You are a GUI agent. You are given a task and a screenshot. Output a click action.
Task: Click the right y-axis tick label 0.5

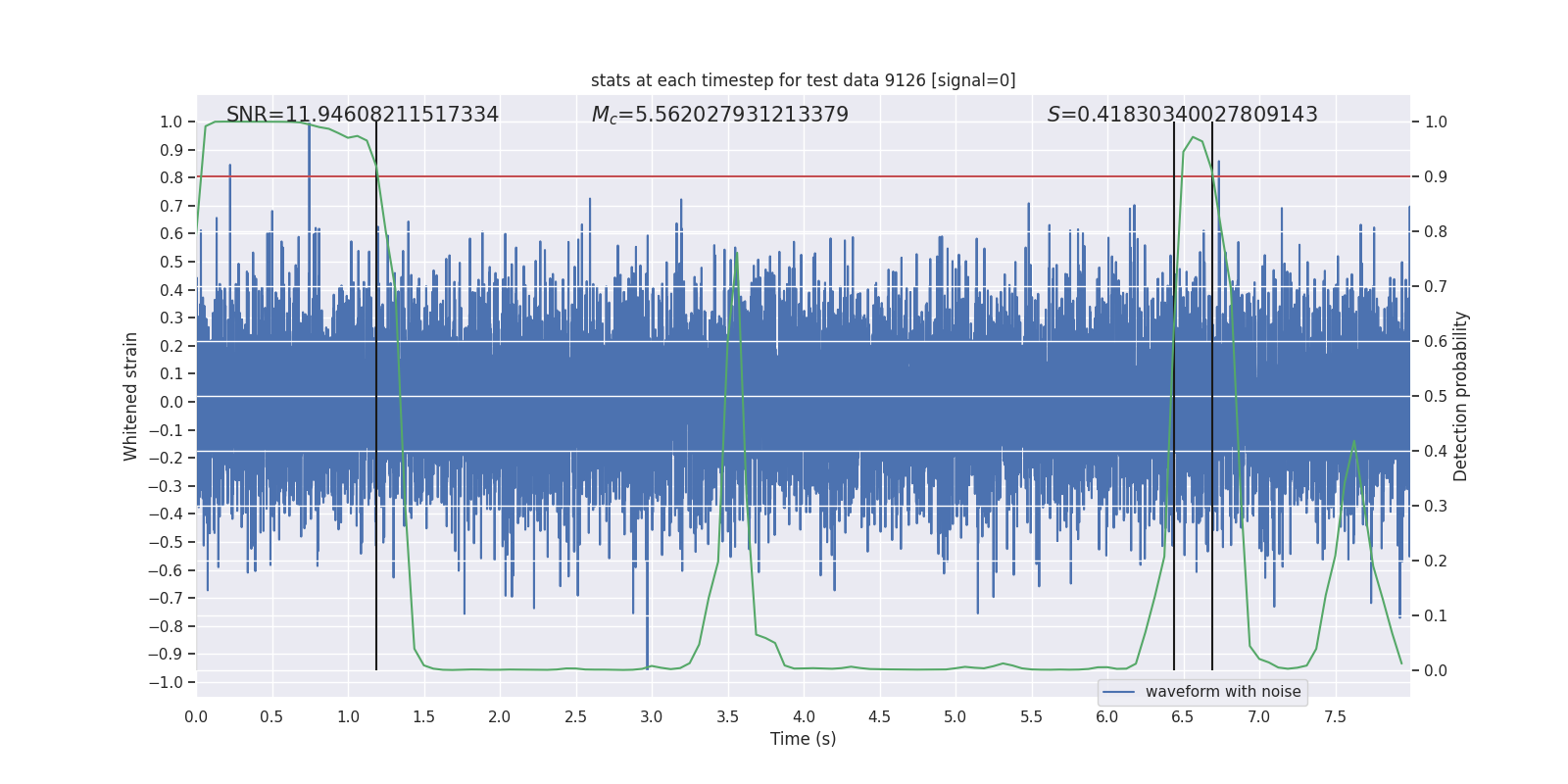tap(1435, 396)
